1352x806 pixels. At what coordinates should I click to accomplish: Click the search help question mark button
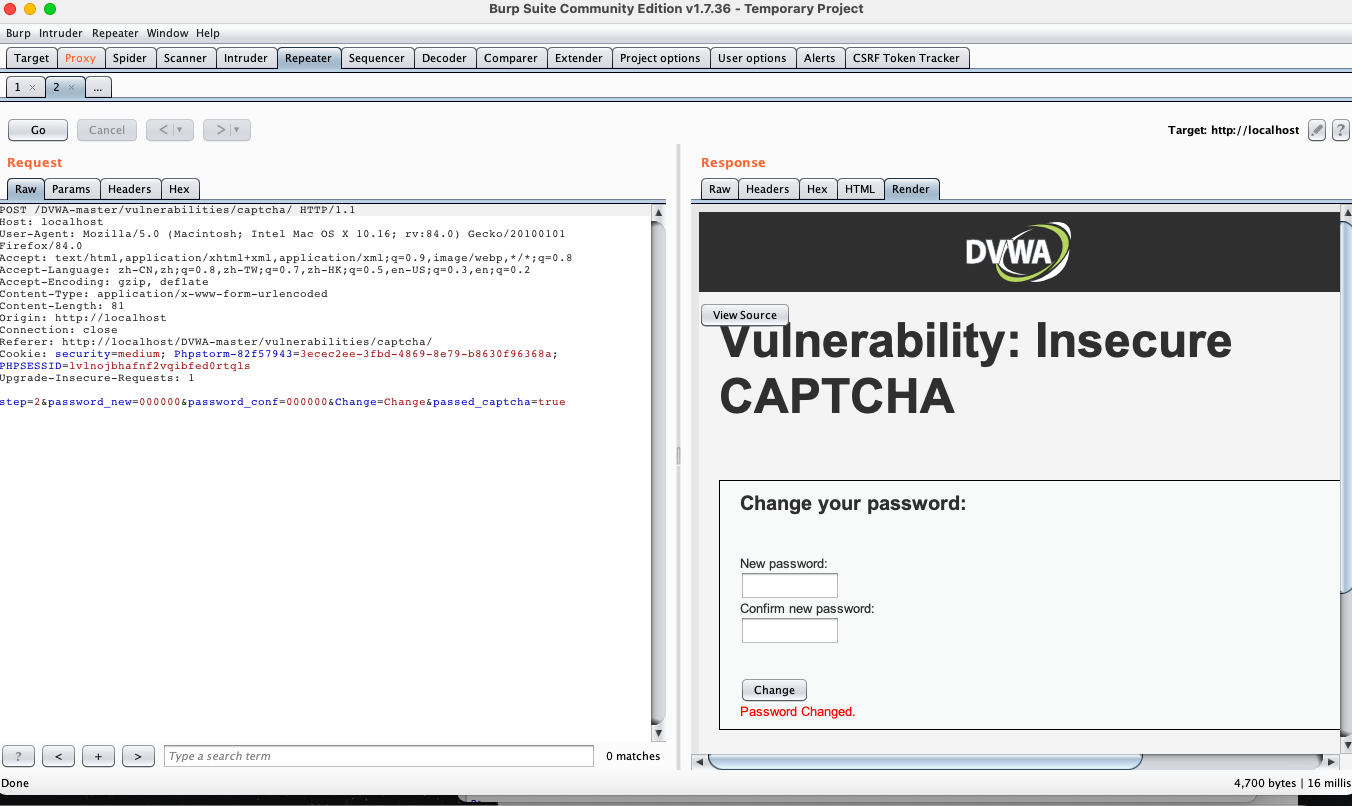[x=19, y=756]
